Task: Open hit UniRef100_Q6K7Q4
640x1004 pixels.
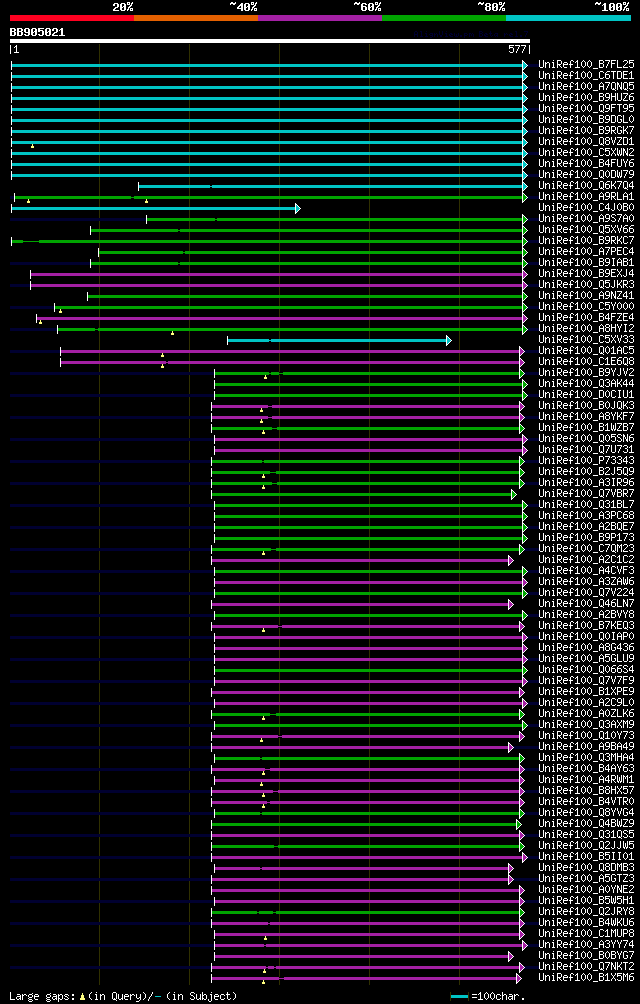Action: pyautogui.click(x=586, y=186)
